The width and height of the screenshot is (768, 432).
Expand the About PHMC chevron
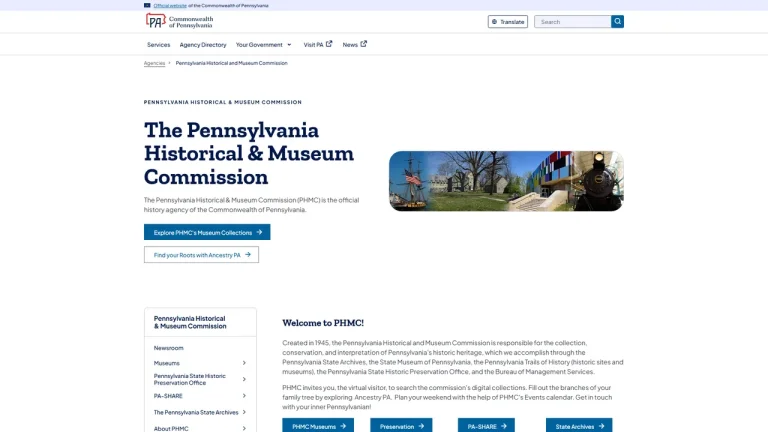coord(244,429)
